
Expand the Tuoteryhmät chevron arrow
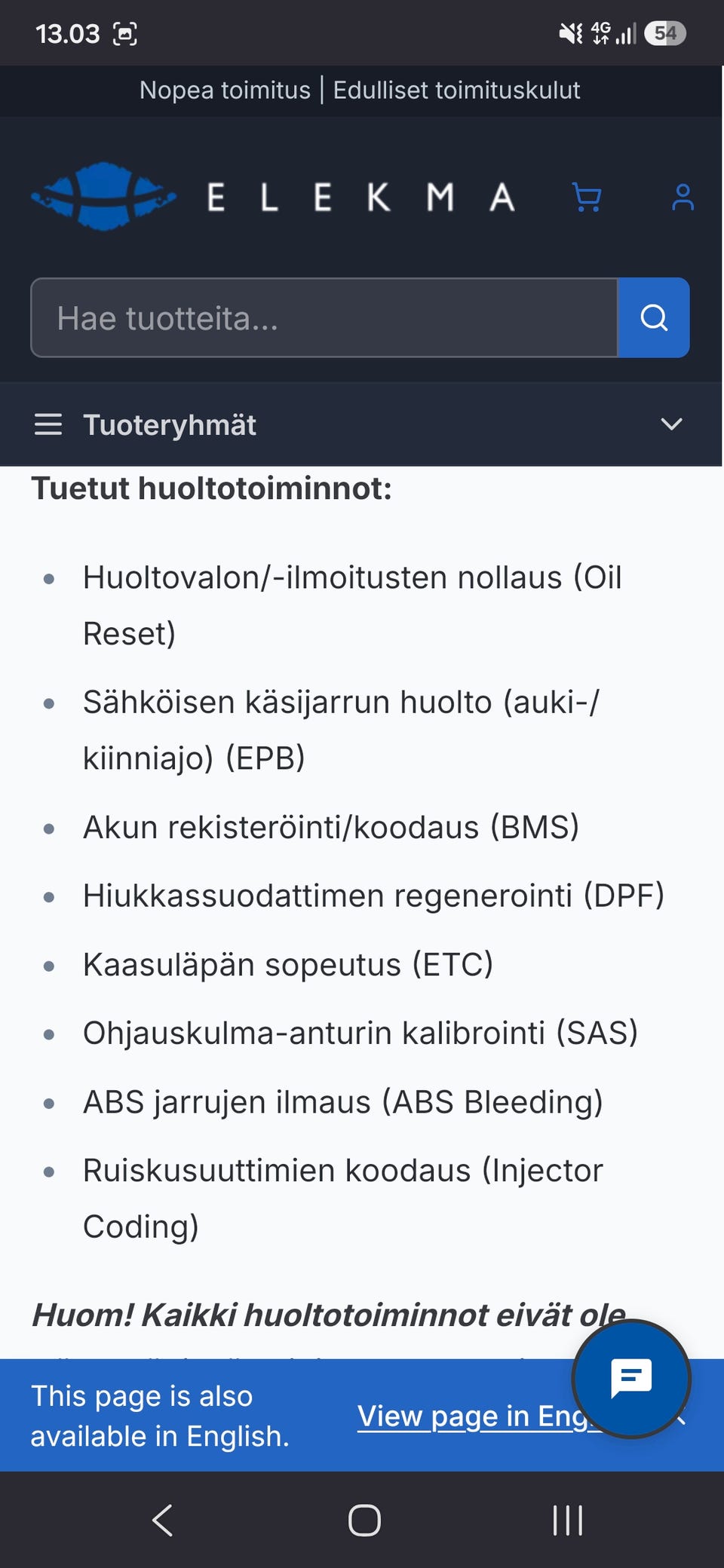[x=671, y=424]
